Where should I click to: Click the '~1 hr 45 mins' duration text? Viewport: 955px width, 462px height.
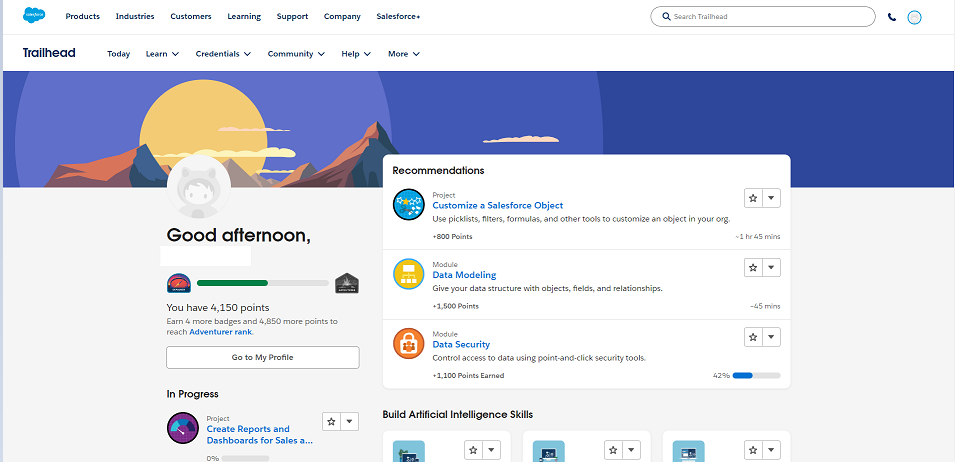758,236
